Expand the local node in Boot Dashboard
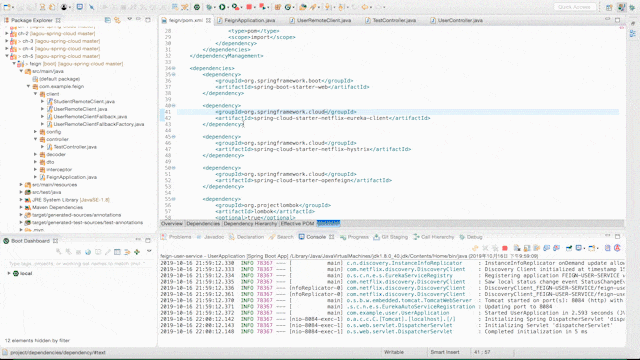The width and height of the screenshot is (640, 360). click(x=9, y=273)
